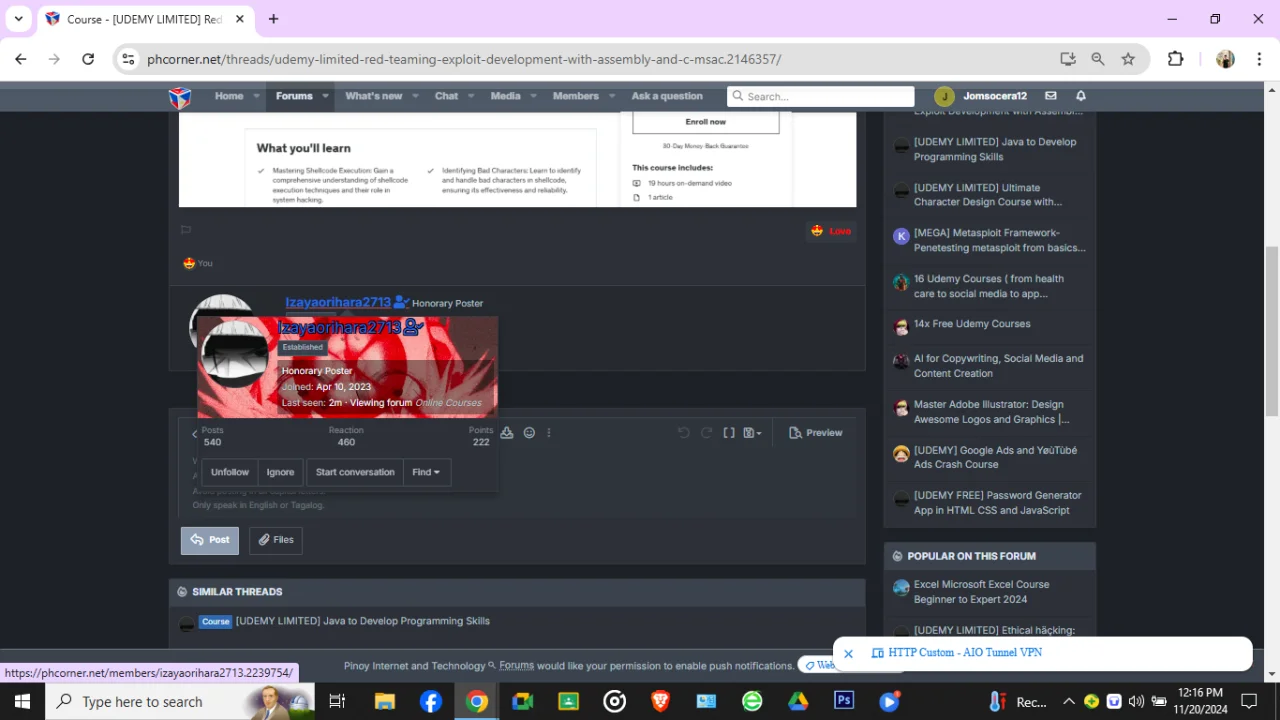This screenshot has height=720, width=1280.
Task: Expand the What's new dropdown arrow
Action: coord(415,97)
